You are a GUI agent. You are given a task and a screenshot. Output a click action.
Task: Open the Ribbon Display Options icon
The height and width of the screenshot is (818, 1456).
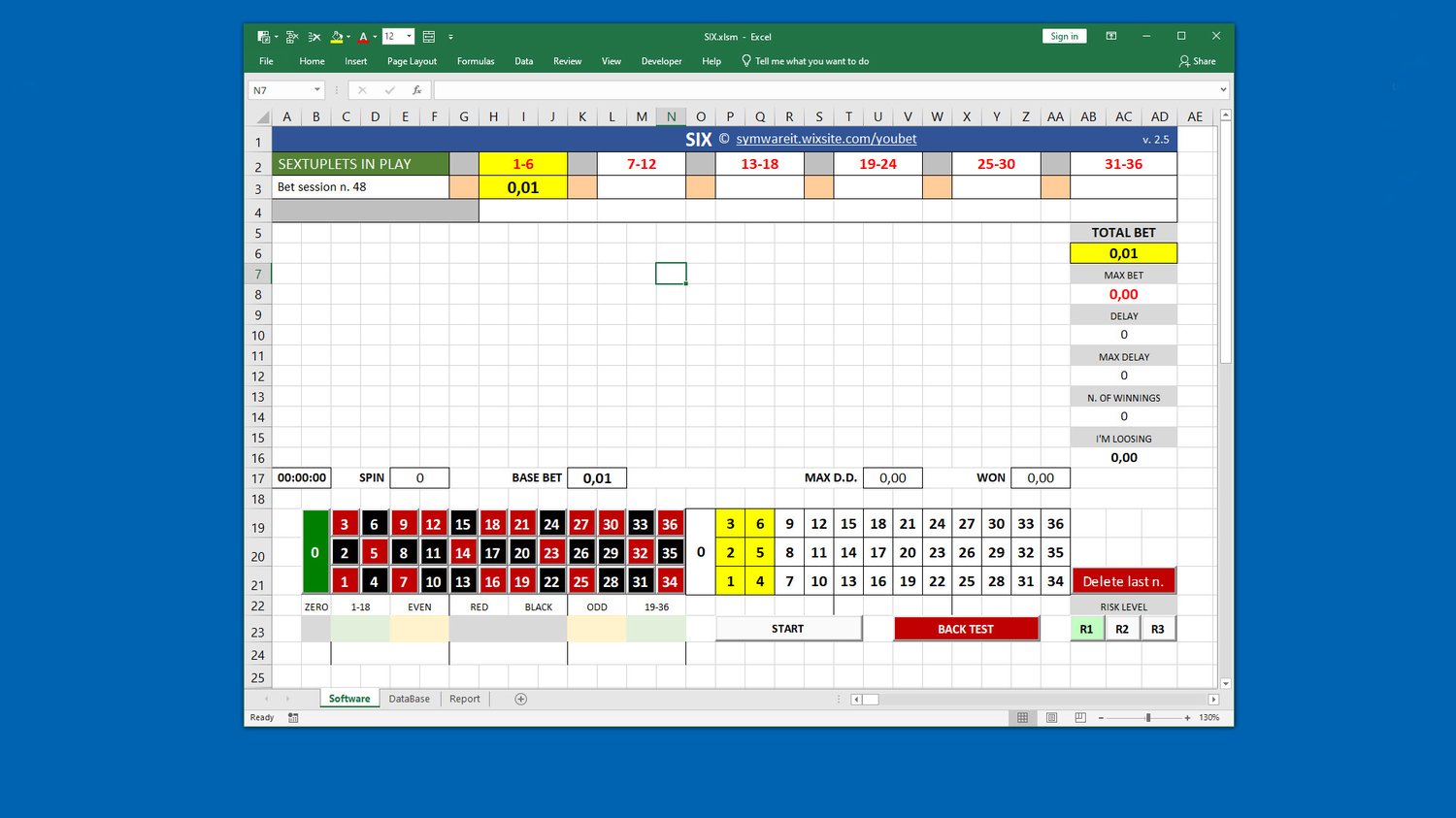(1111, 36)
